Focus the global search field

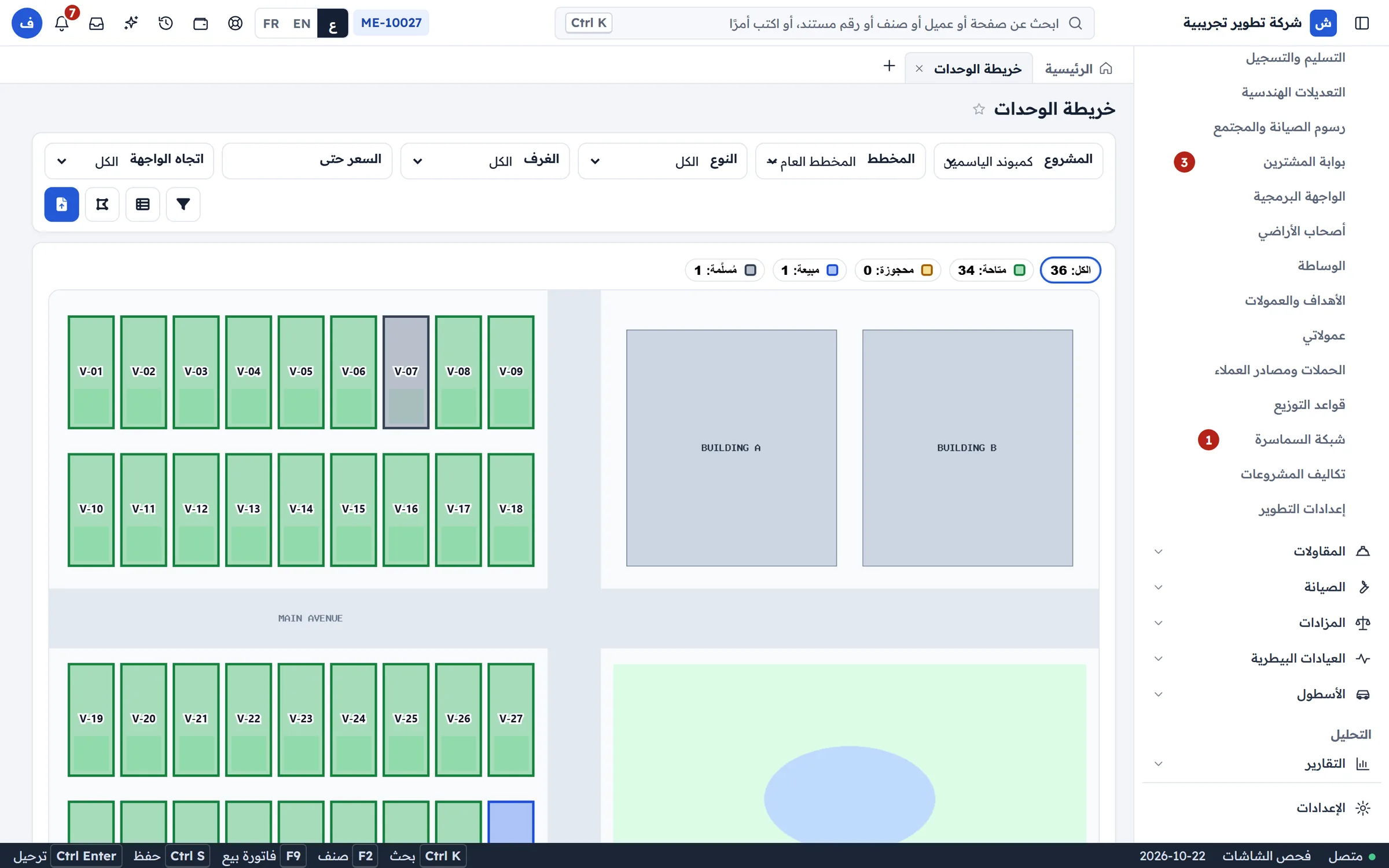coord(824,23)
